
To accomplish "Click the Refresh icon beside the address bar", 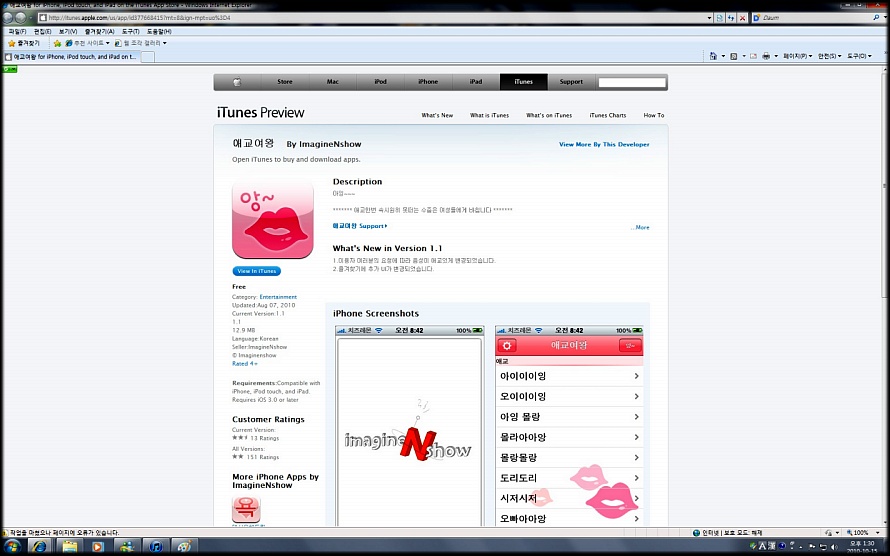I will tap(731, 18).
